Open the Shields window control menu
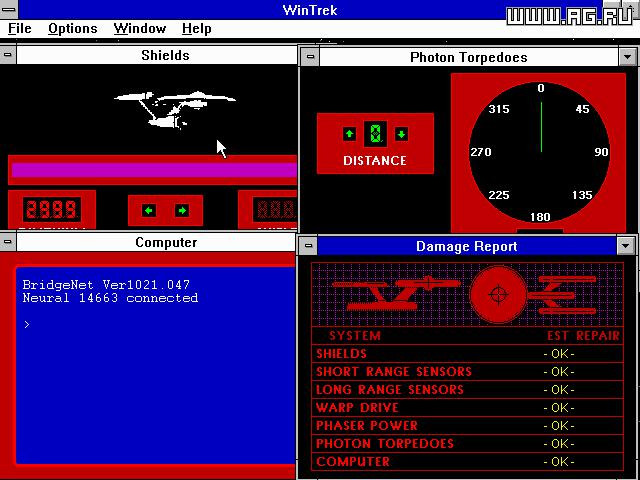 coord(8,55)
